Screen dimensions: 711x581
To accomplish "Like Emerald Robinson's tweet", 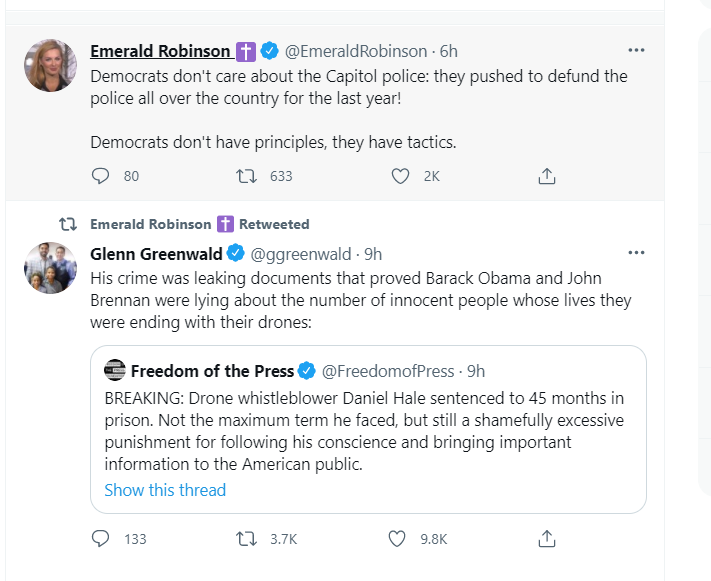I will 400,176.
